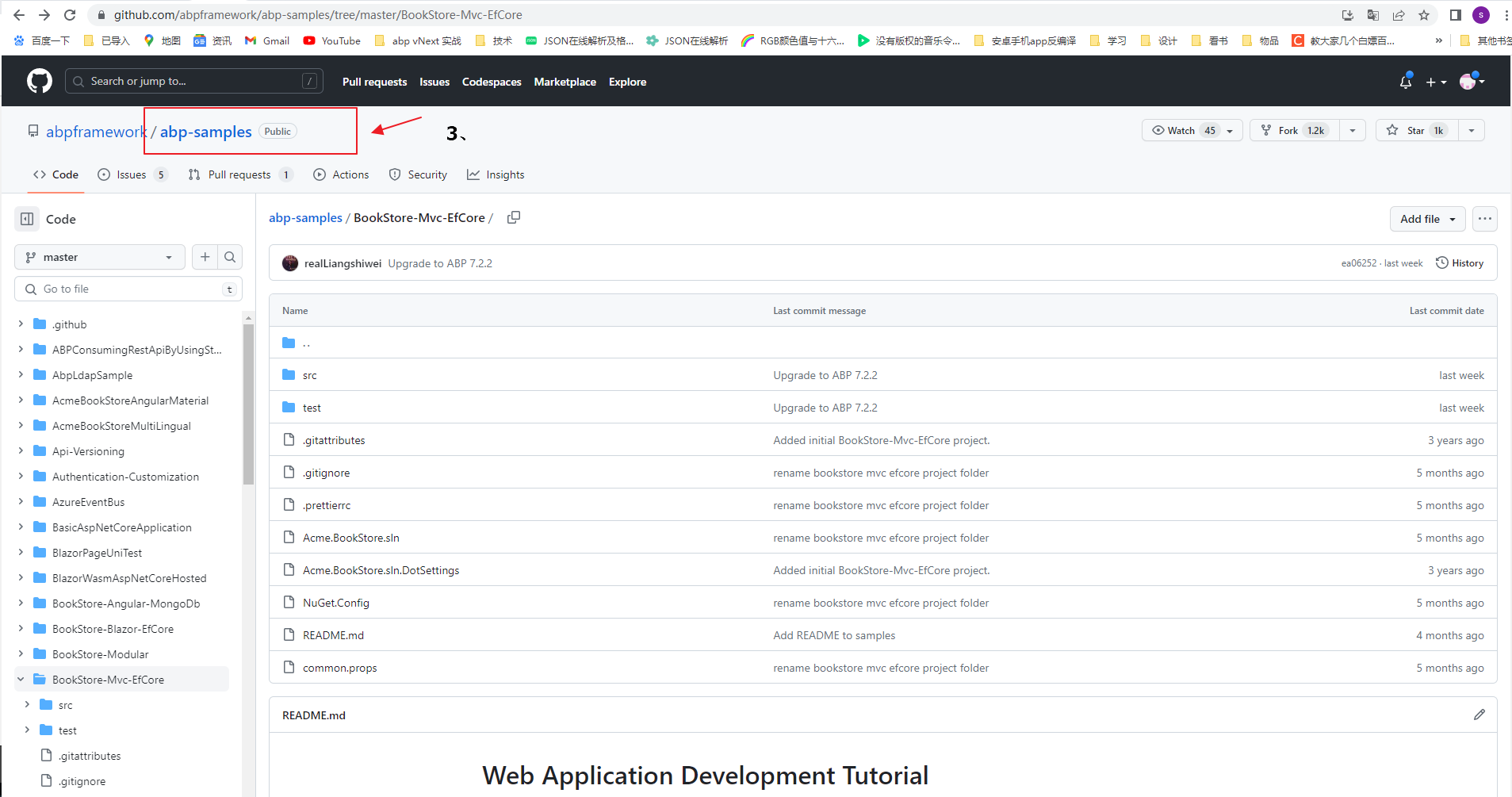The height and width of the screenshot is (797, 1512).
Task: Expand the src subfolder in sidebar tree
Action: (x=27, y=704)
